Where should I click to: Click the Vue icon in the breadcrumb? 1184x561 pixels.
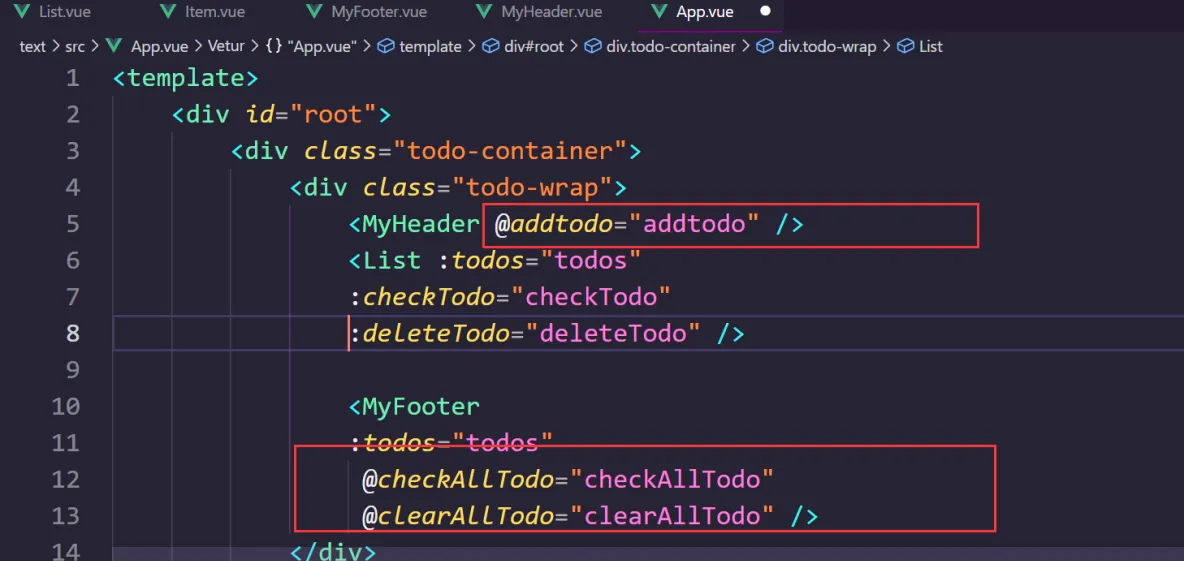point(115,47)
